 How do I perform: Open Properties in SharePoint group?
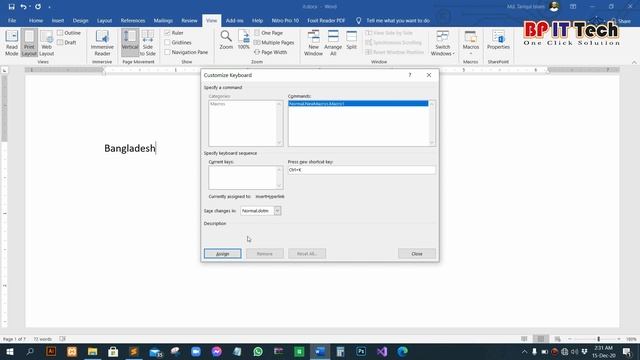pyautogui.click(x=498, y=40)
